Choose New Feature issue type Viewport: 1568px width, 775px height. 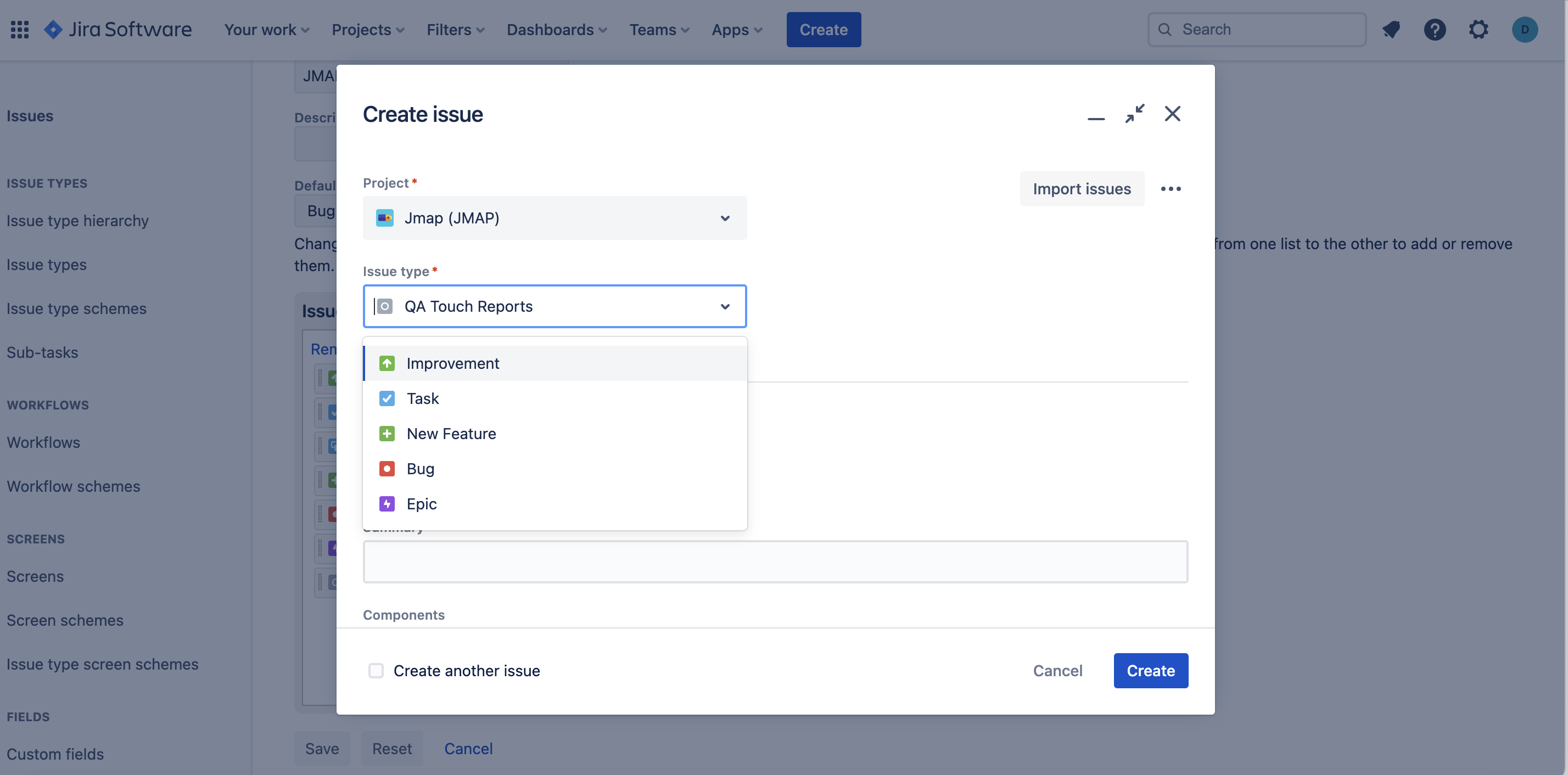coord(555,433)
